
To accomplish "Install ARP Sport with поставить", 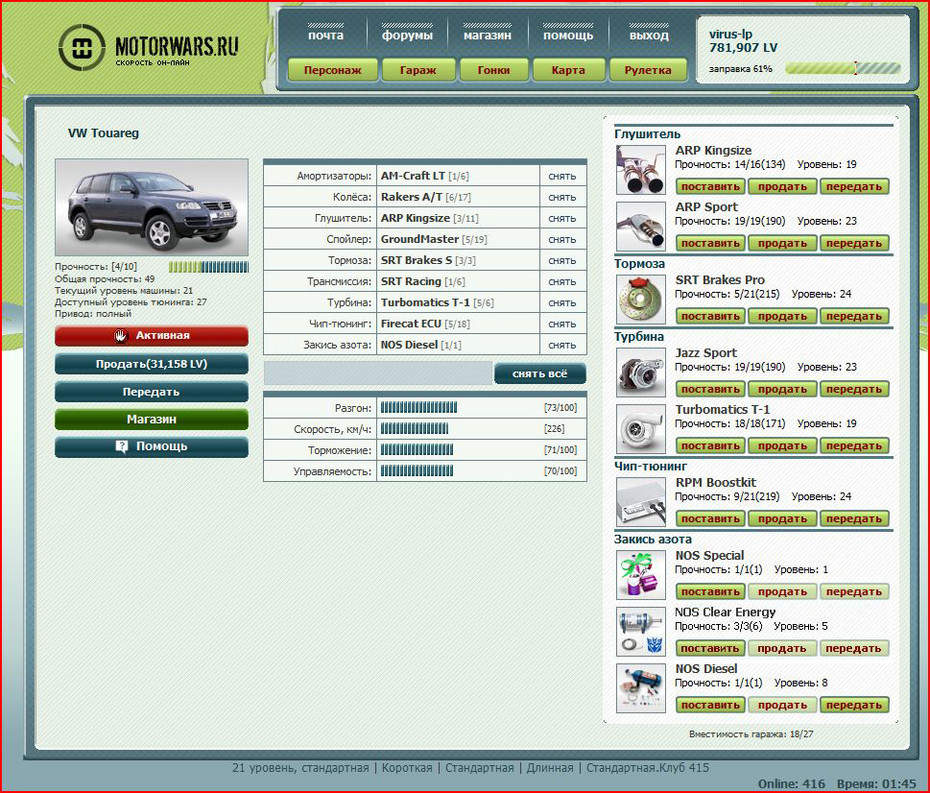I will pos(711,243).
